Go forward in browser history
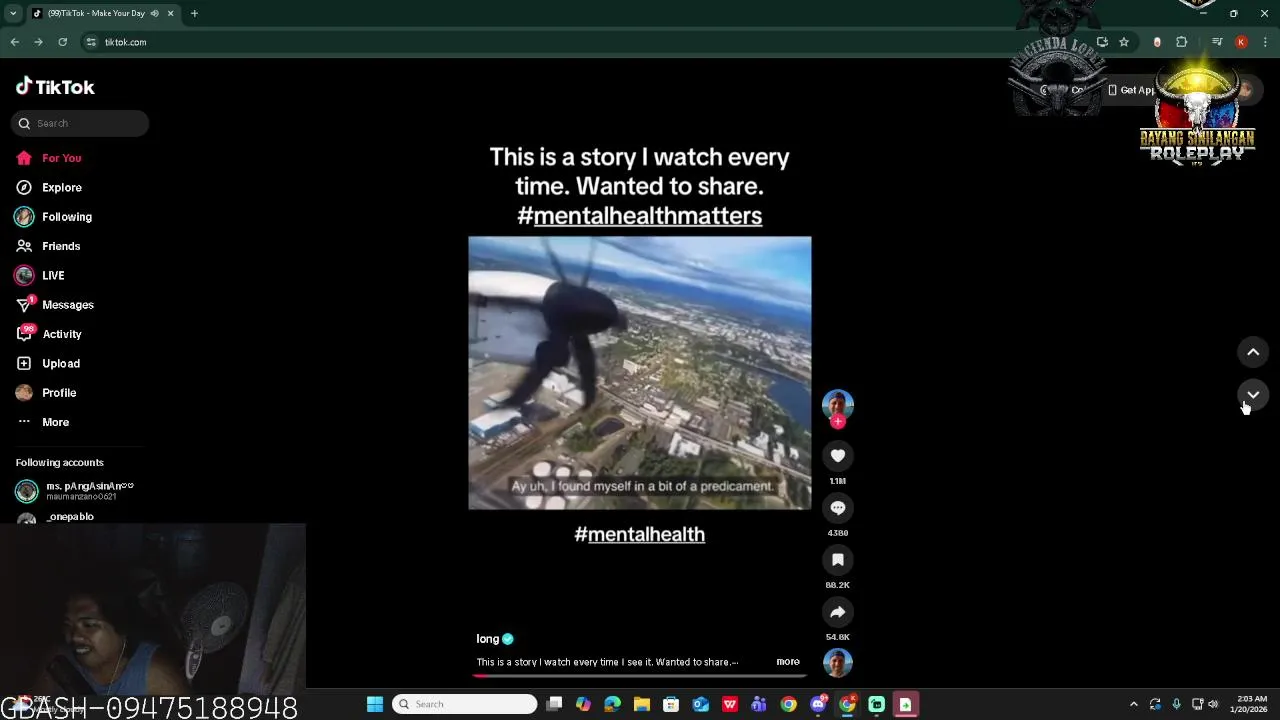Image resolution: width=1280 pixels, height=720 pixels. (x=38, y=42)
